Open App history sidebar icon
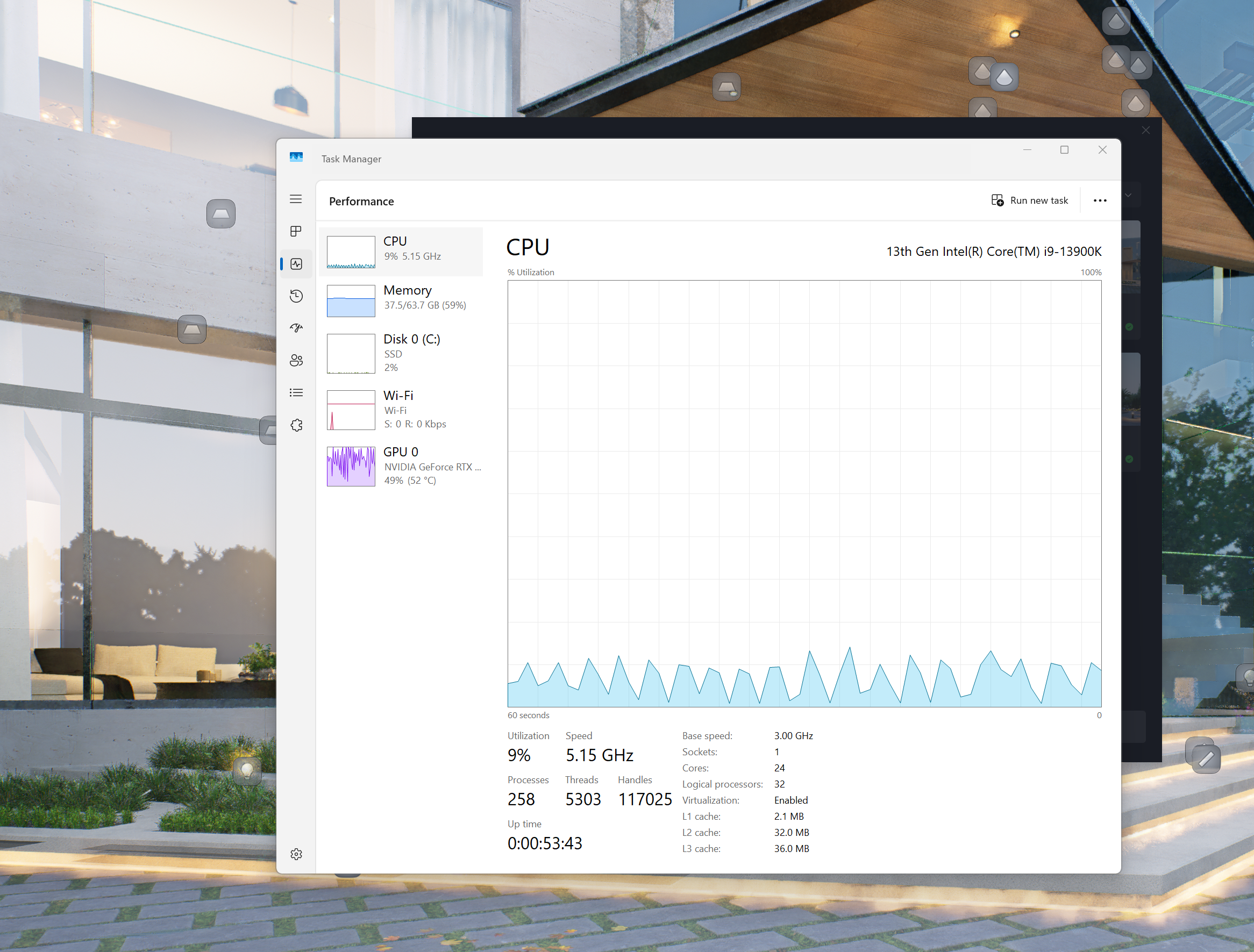 pos(296,296)
